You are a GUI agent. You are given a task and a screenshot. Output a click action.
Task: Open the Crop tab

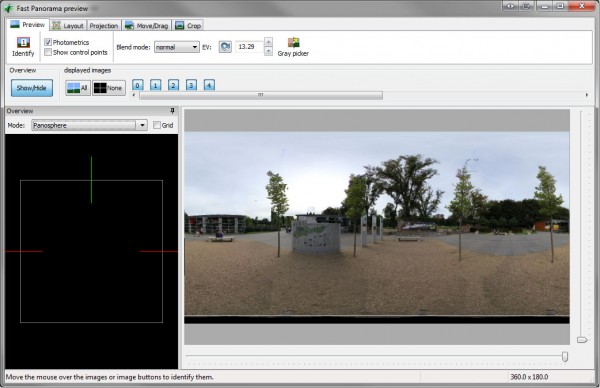click(x=188, y=26)
